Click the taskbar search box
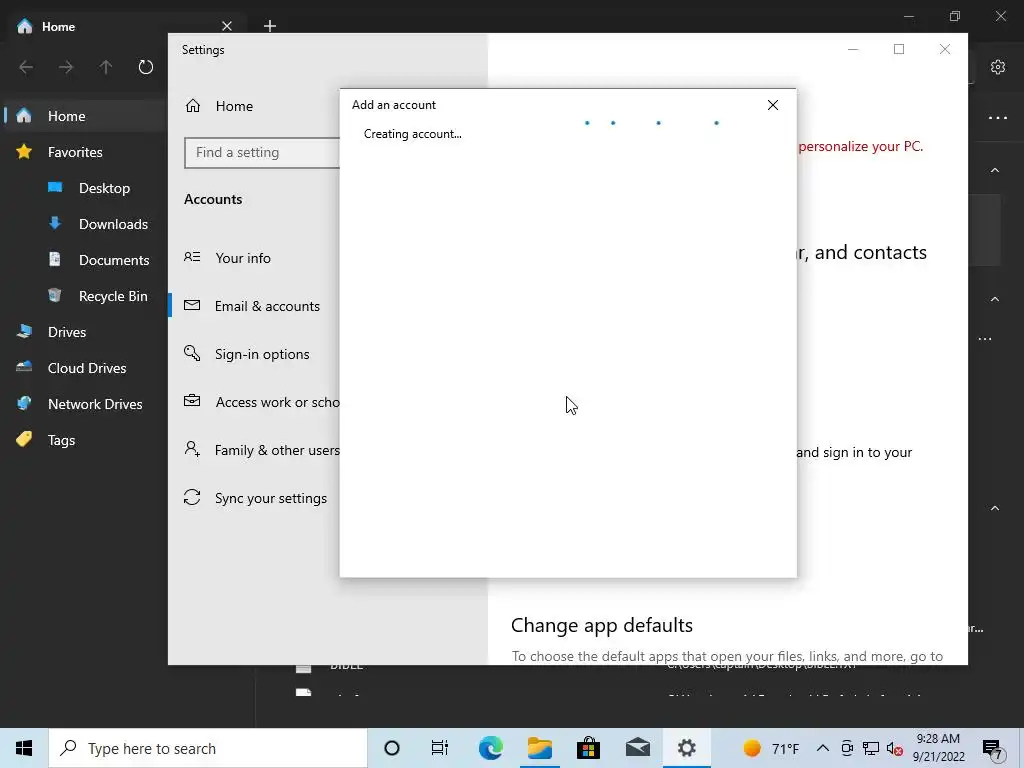 coord(208,748)
